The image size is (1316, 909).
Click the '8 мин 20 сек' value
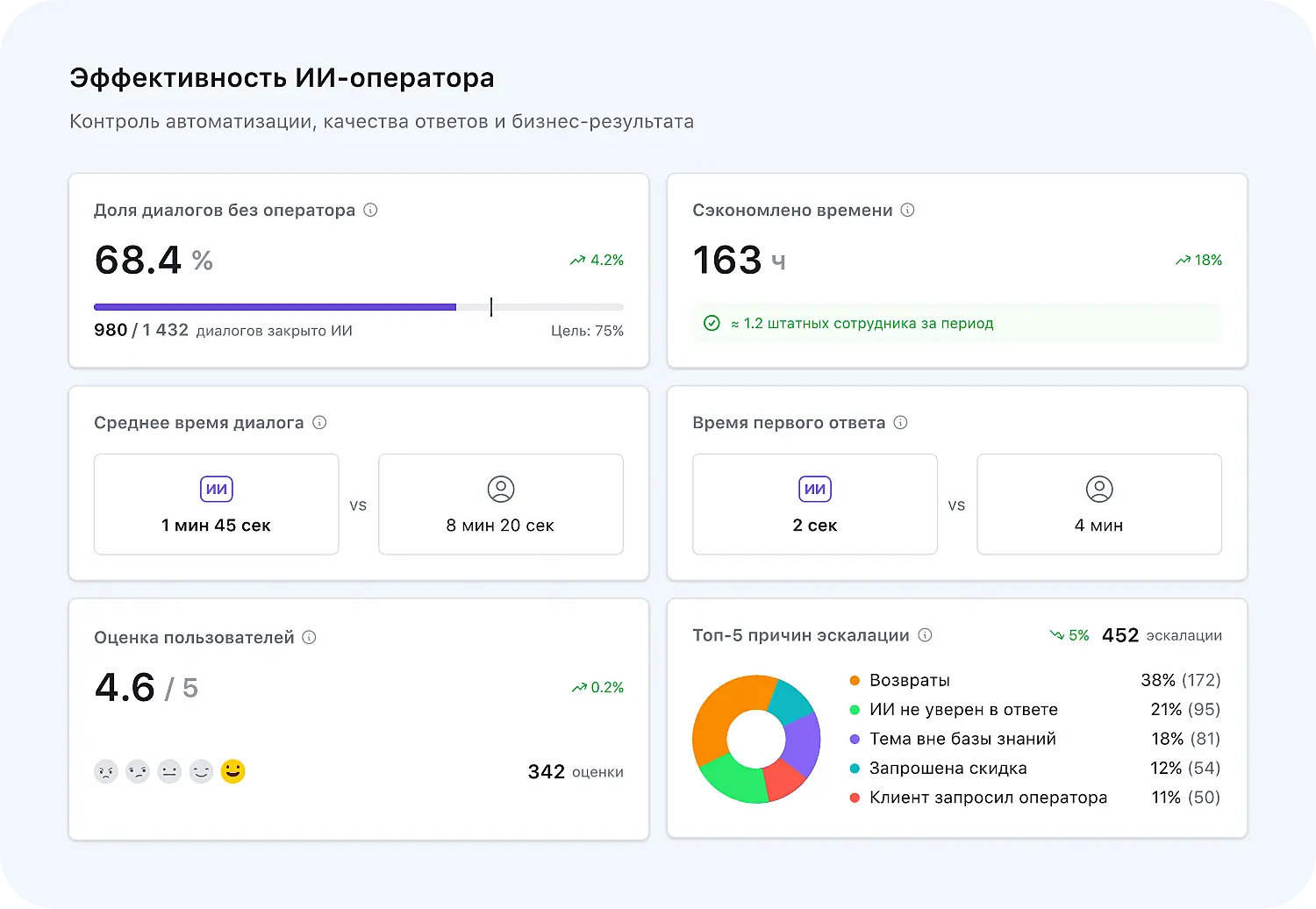500,525
